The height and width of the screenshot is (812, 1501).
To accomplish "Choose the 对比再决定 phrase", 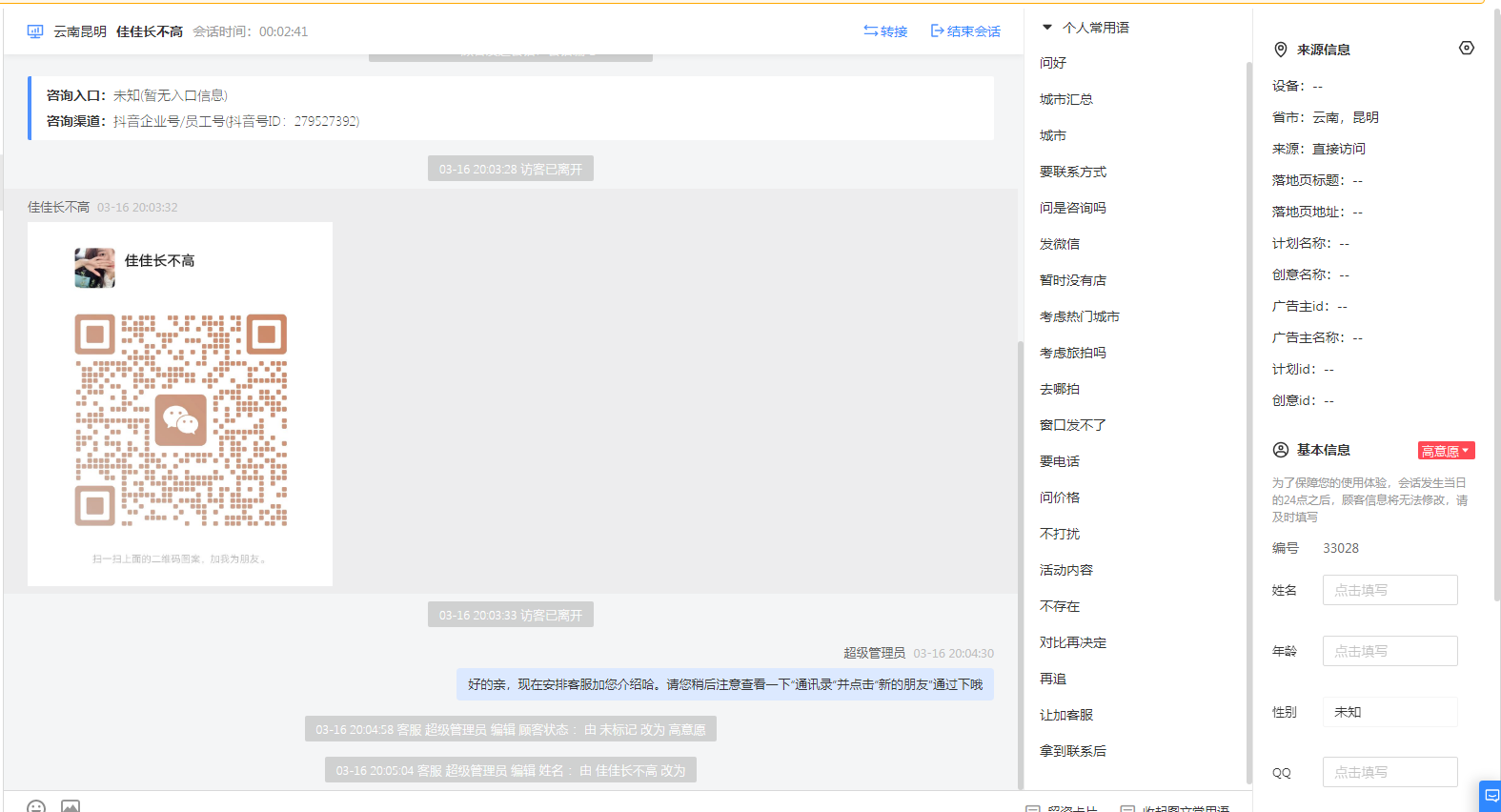I will (x=1073, y=642).
